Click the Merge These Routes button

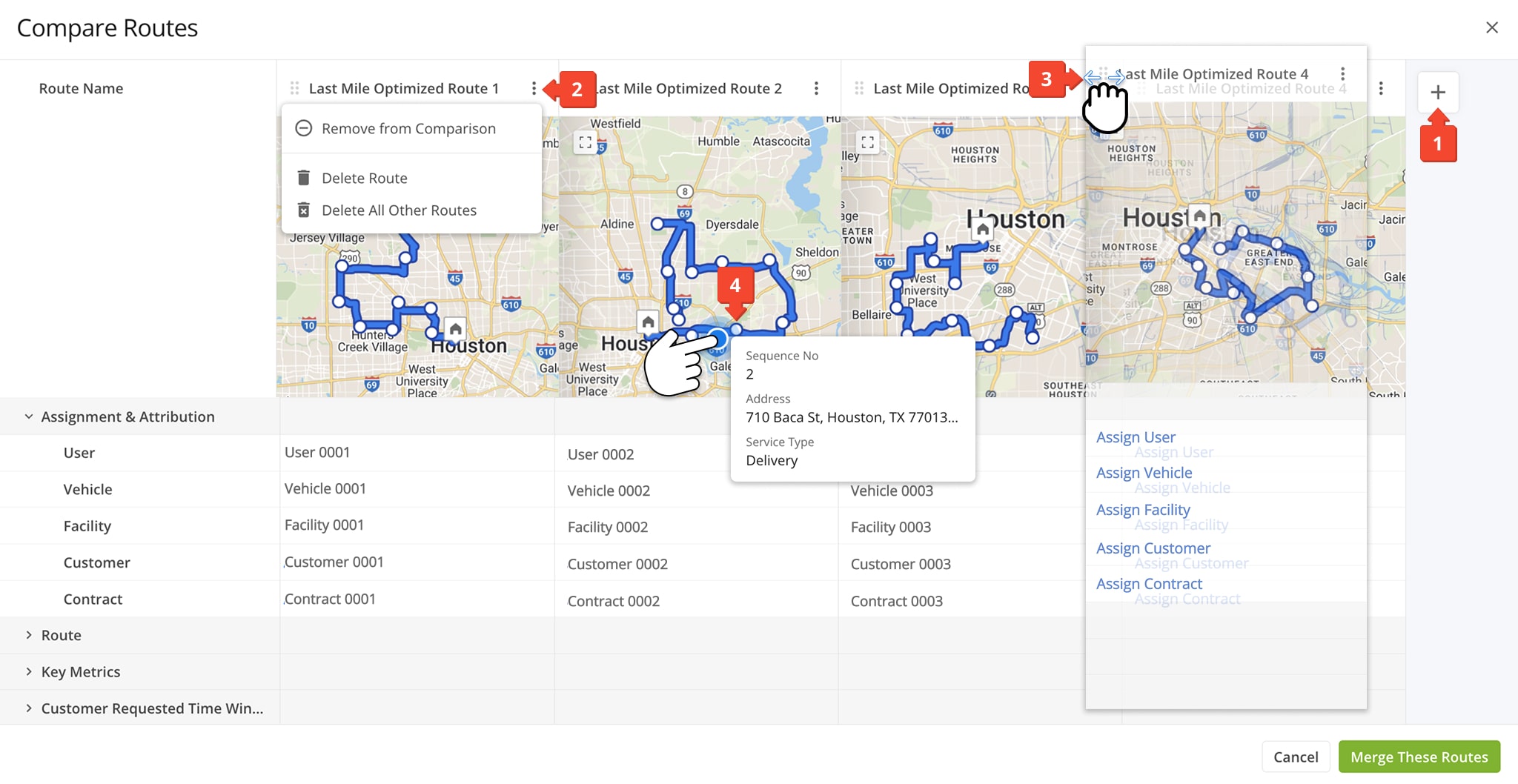point(1419,757)
